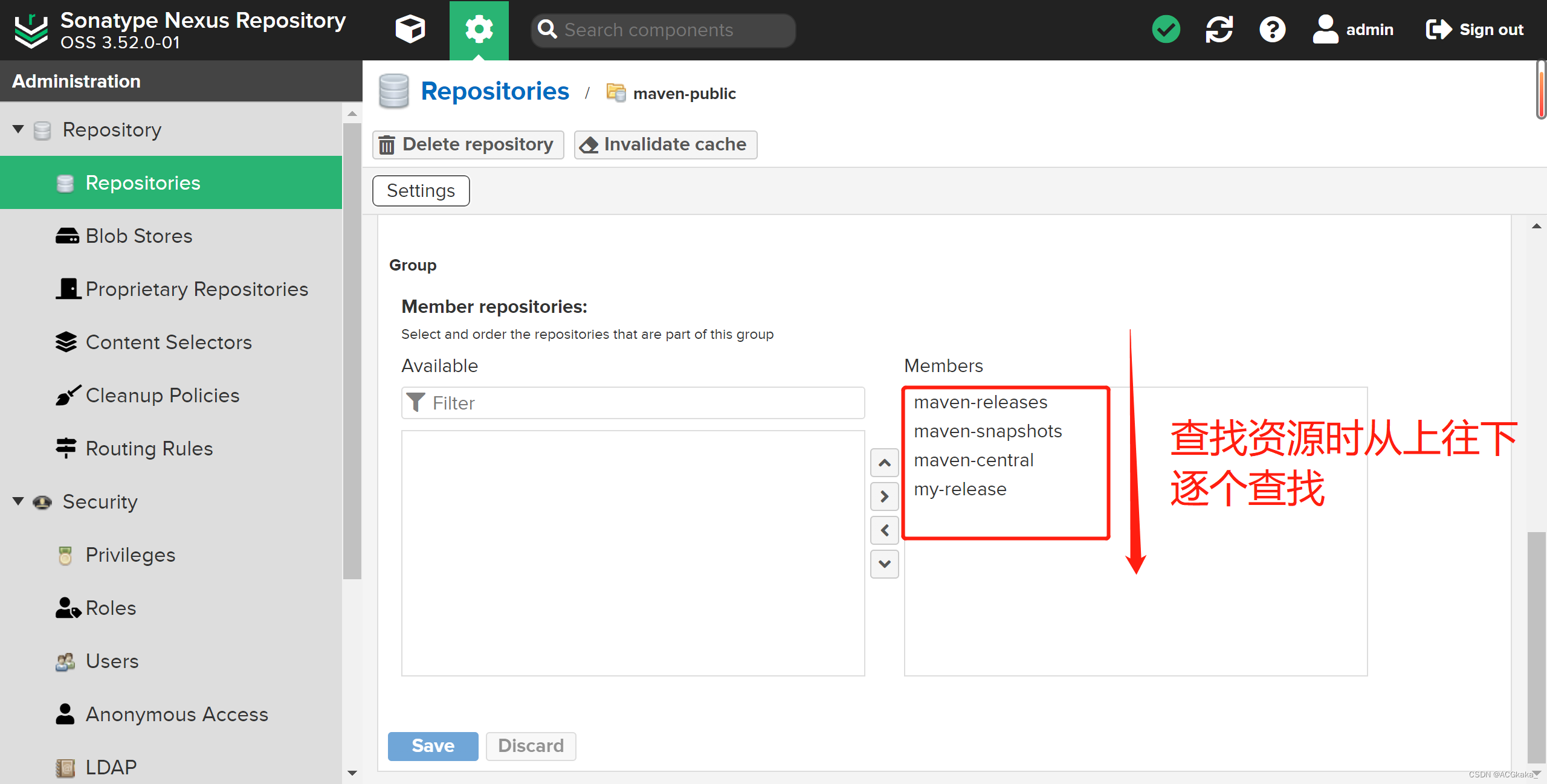Screen dimensions: 1547x784
Task: Select maven-central in Members list
Action: point(973,460)
